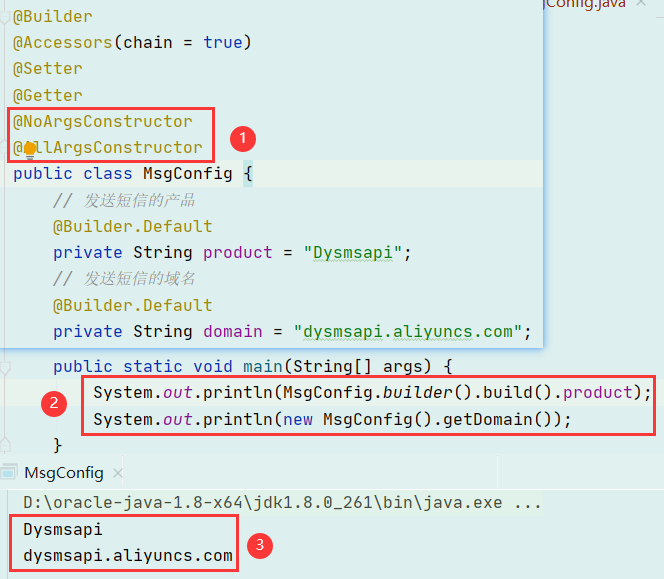Viewport: 664px width, 579px height.
Task: Click the main method name
Action: point(263,366)
